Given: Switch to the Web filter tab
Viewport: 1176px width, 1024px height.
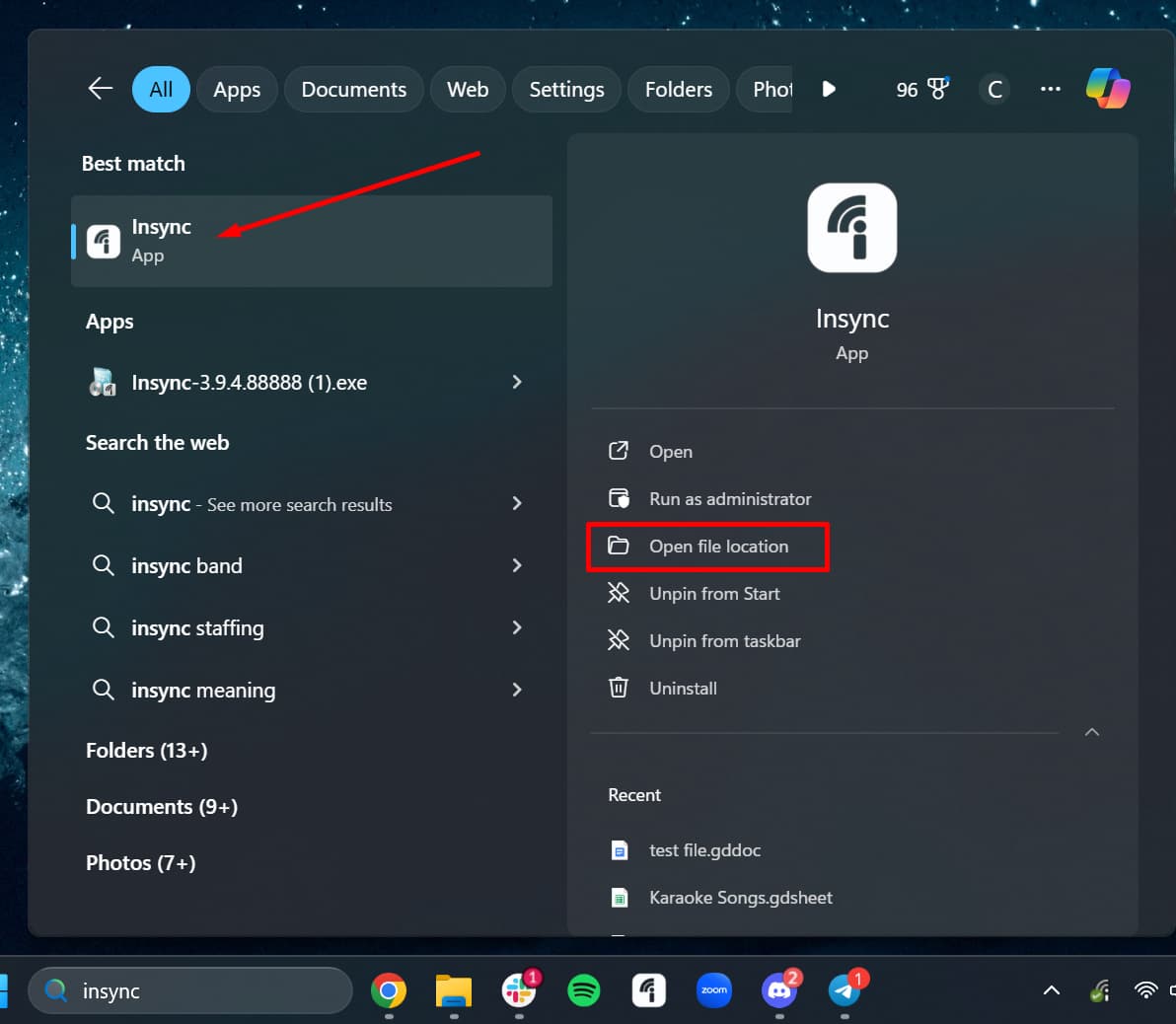Looking at the screenshot, I should click(468, 89).
